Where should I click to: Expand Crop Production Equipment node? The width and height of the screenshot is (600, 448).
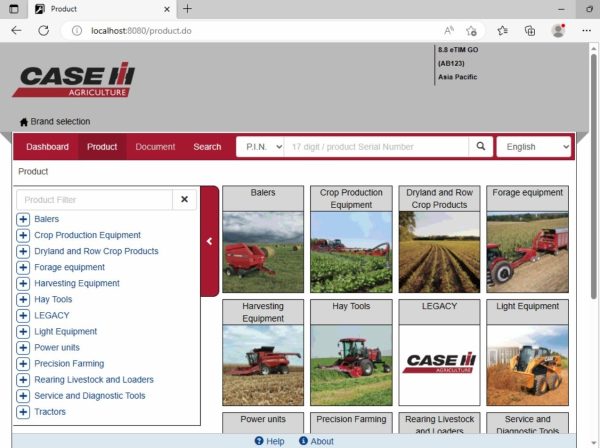tap(23, 235)
